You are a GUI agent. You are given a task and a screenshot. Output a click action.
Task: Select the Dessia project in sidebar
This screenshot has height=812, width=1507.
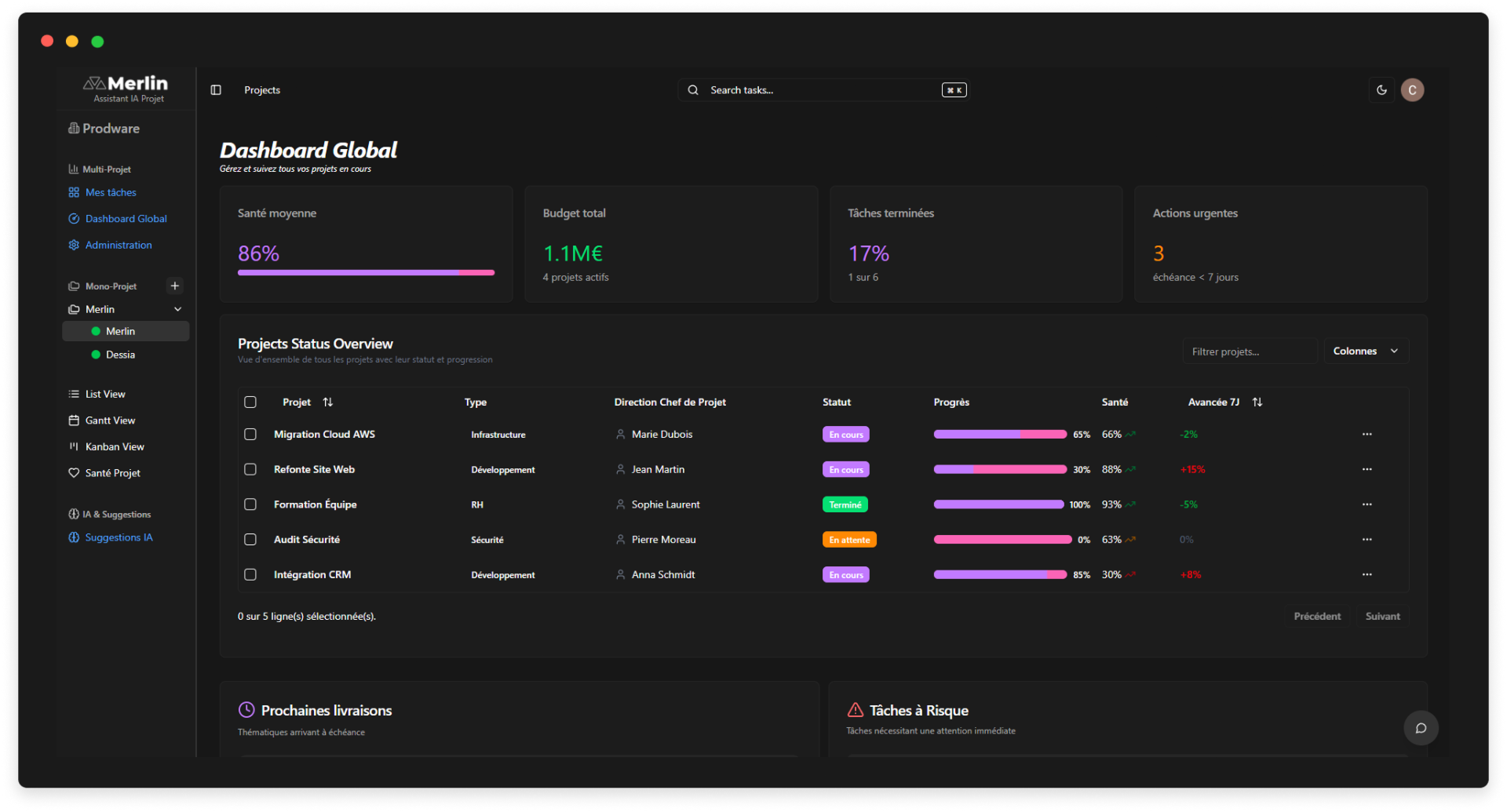120,355
